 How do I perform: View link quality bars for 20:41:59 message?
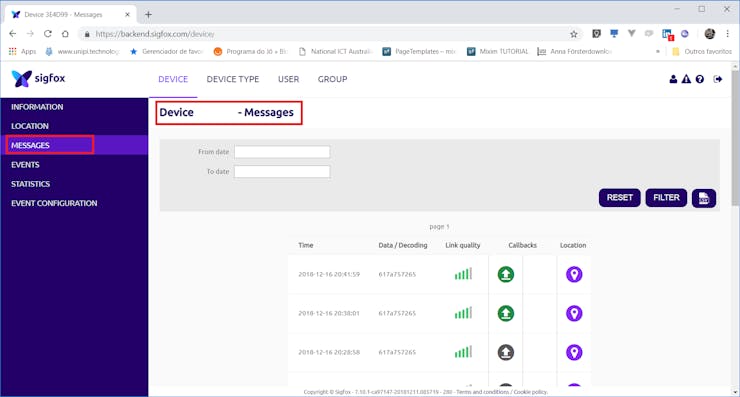point(463,274)
